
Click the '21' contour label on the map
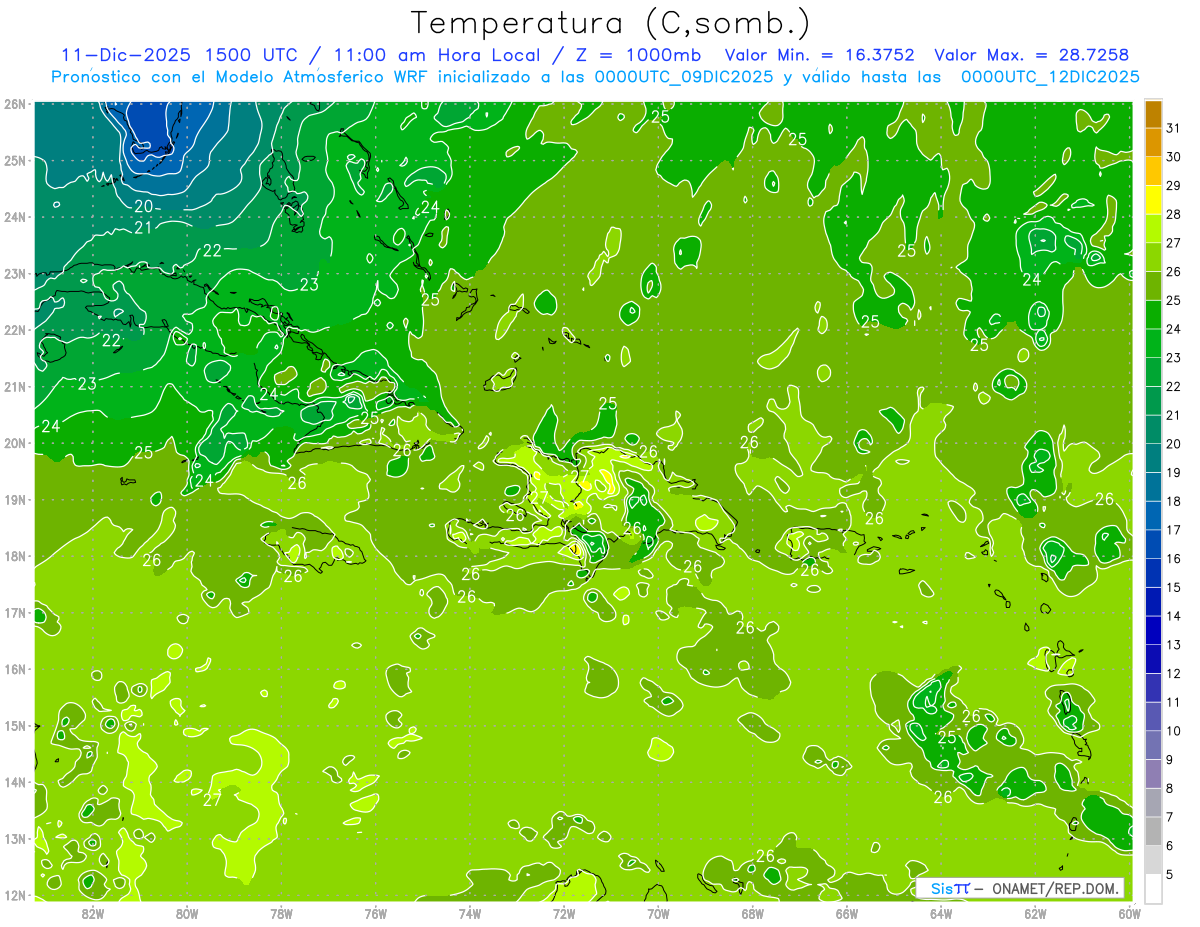pos(143,228)
